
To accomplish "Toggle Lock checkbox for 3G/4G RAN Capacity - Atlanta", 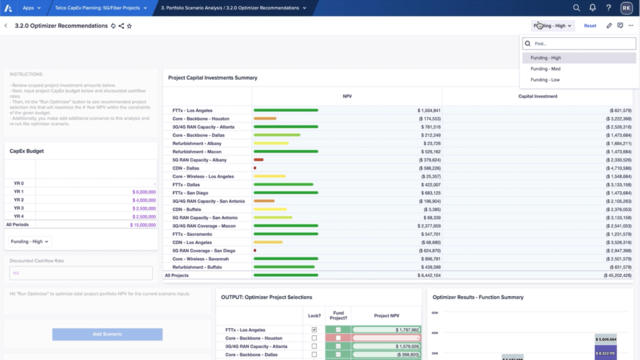I will tap(314, 346).
